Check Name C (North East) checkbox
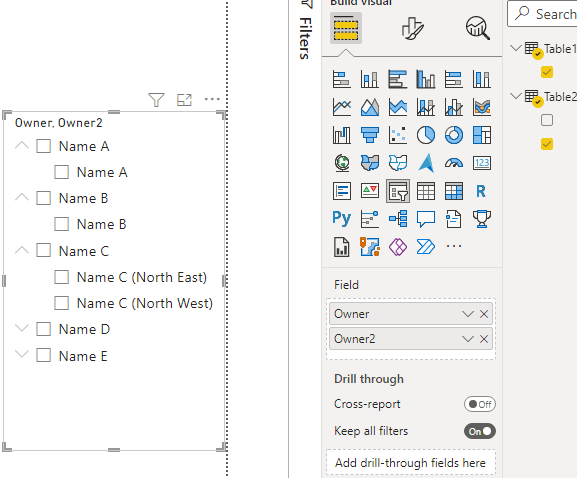 coord(61,277)
